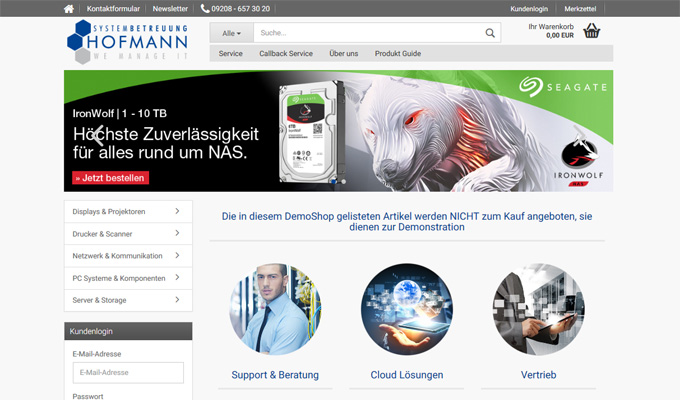Expand Server & Storage category
Image resolution: width=680 pixels, height=400 pixels.
point(127,299)
